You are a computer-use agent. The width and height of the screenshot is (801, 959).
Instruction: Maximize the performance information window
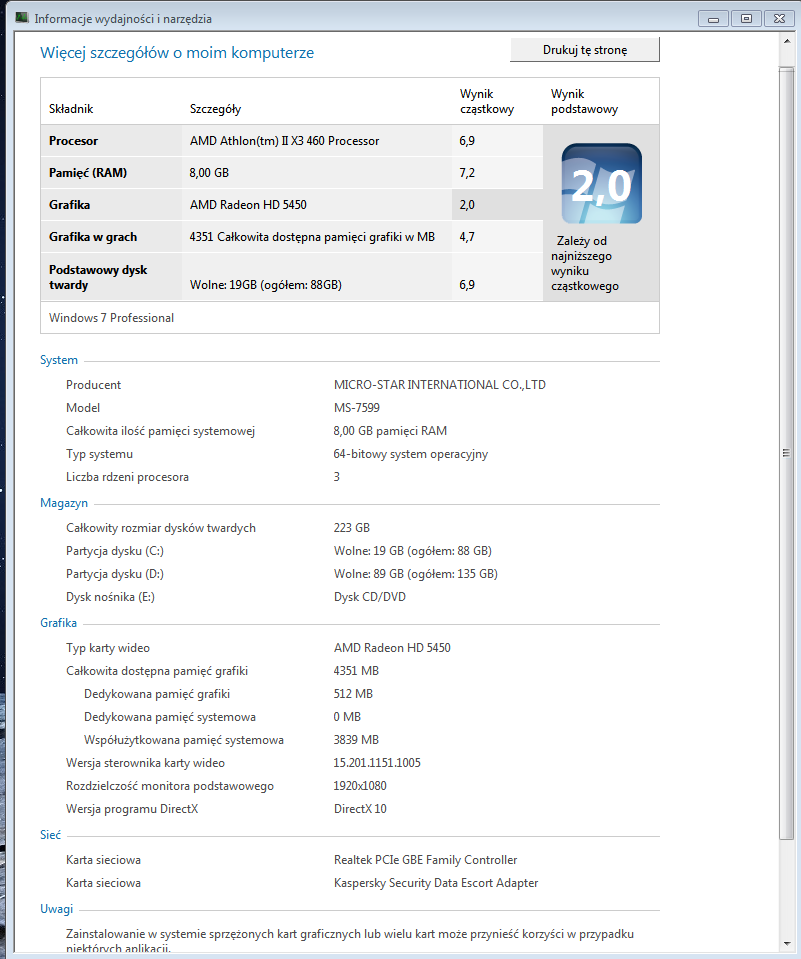(x=745, y=18)
